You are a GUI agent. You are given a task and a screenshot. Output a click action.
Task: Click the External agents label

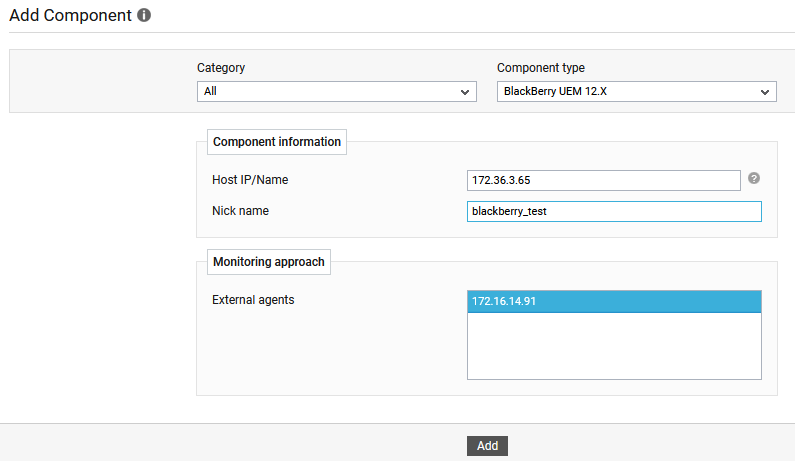point(253,300)
